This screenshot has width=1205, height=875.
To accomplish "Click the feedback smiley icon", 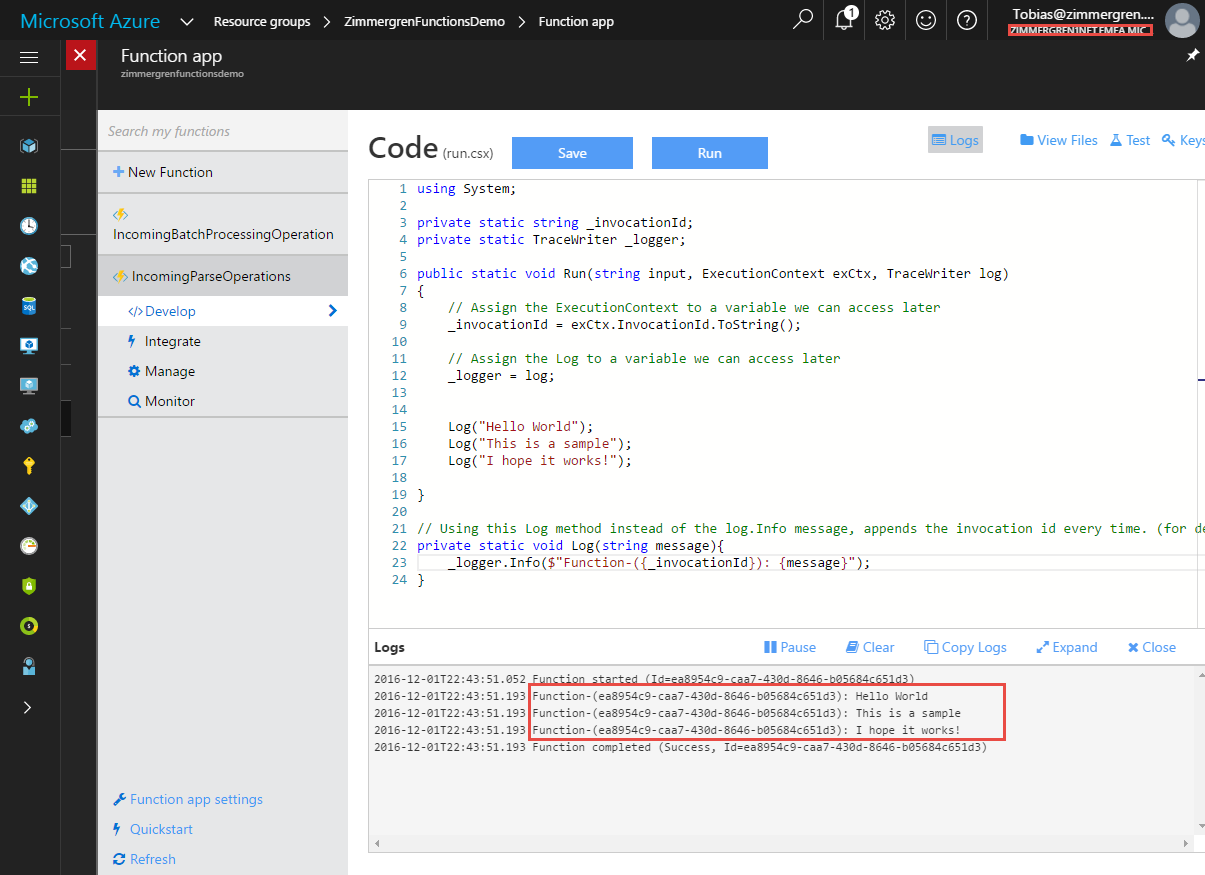I will [x=926, y=20].
